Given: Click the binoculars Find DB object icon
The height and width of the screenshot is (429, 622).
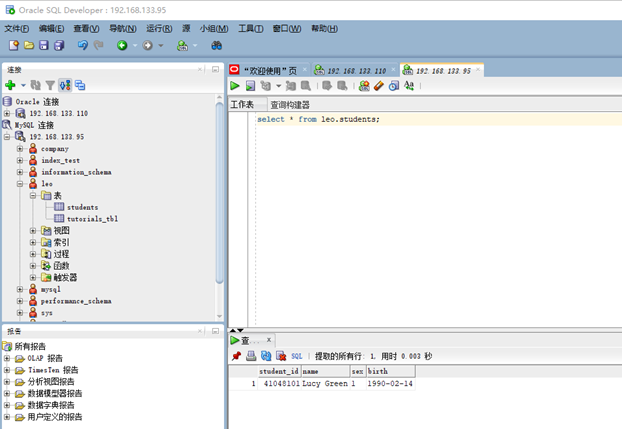Looking at the screenshot, I should [x=217, y=46].
